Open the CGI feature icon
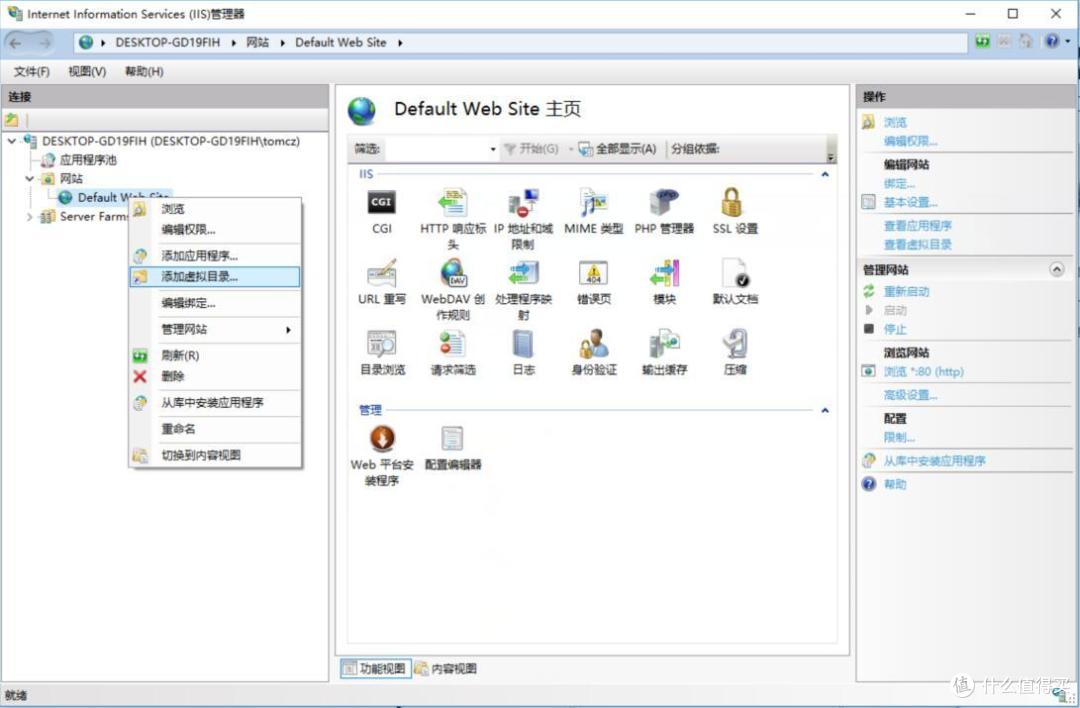1080x708 pixels. point(381,204)
